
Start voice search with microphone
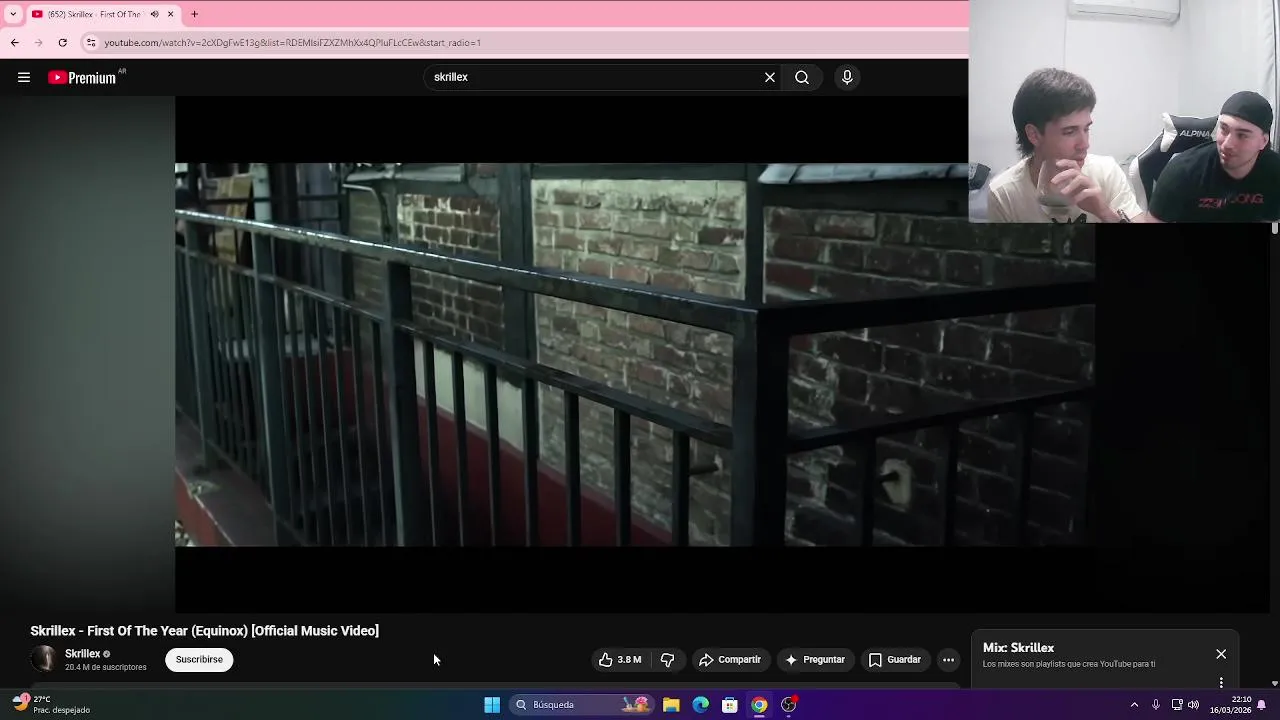click(847, 77)
